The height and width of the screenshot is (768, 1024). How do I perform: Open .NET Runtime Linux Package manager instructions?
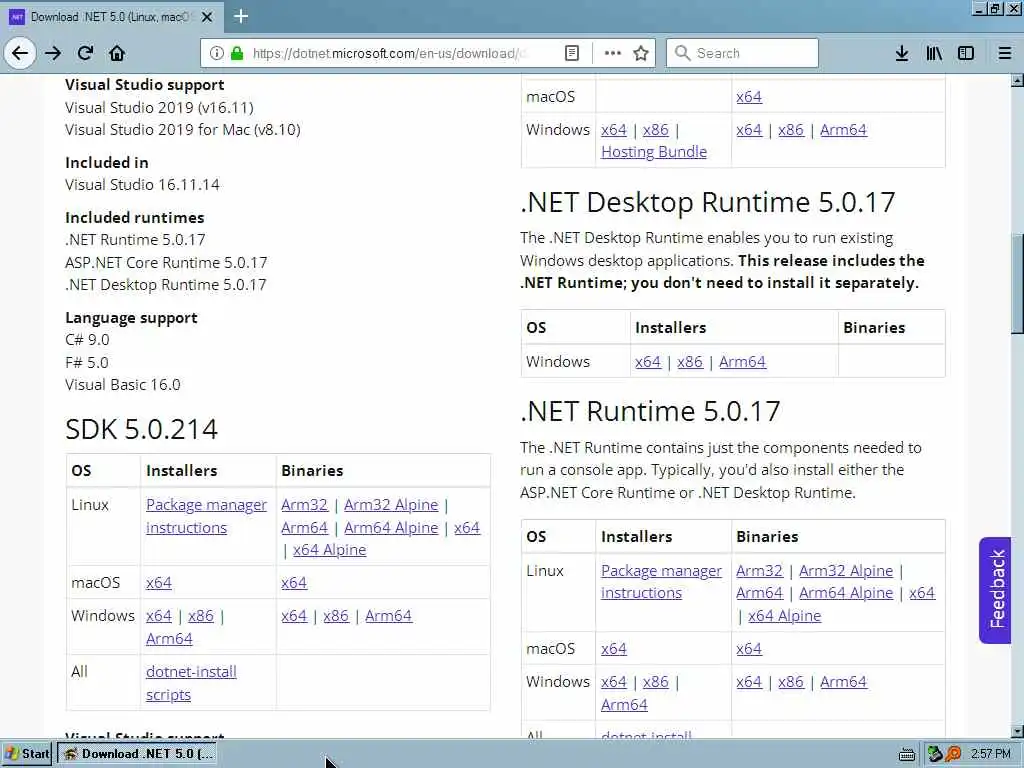(x=662, y=582)
